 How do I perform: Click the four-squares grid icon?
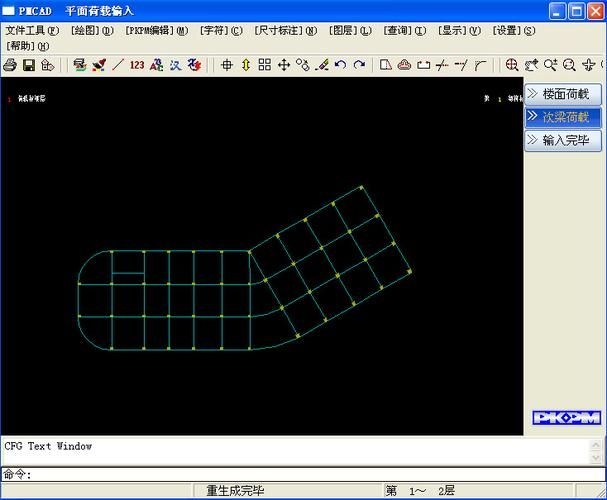point(265,65)
